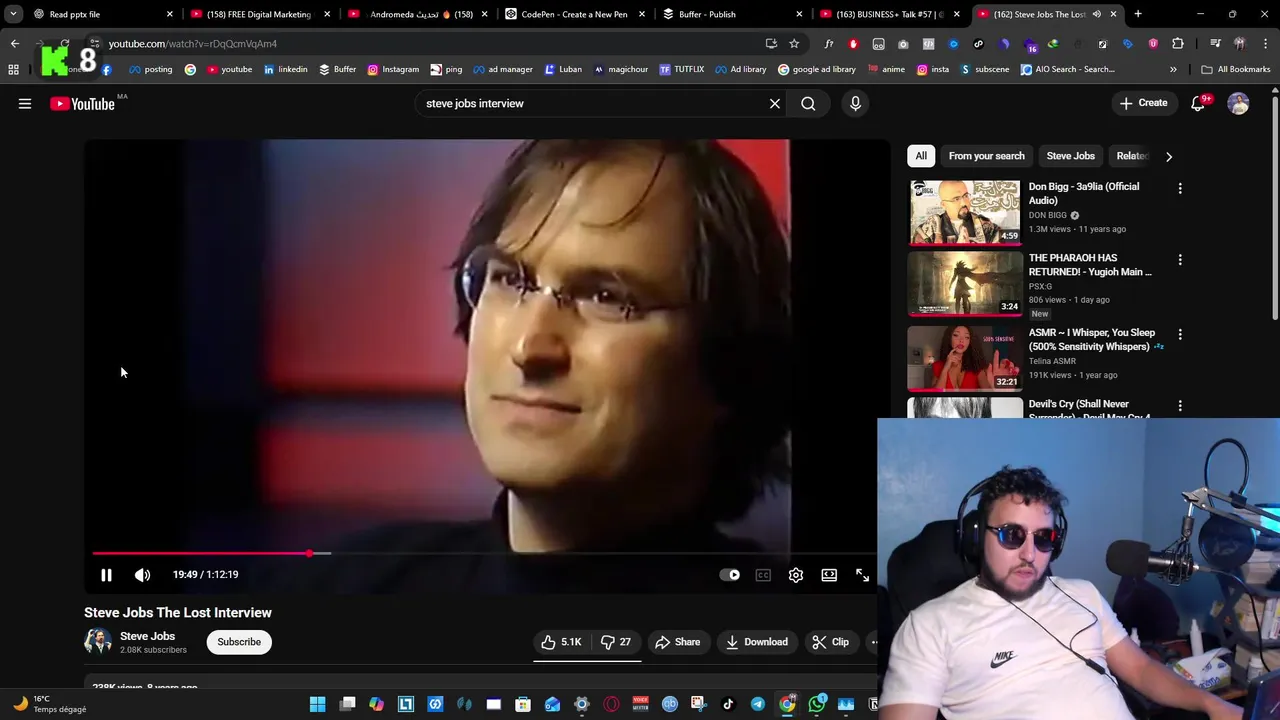Screen dimensions: 1280x720
Task: Clear the search query with X
Action: (x=775, y=103)
